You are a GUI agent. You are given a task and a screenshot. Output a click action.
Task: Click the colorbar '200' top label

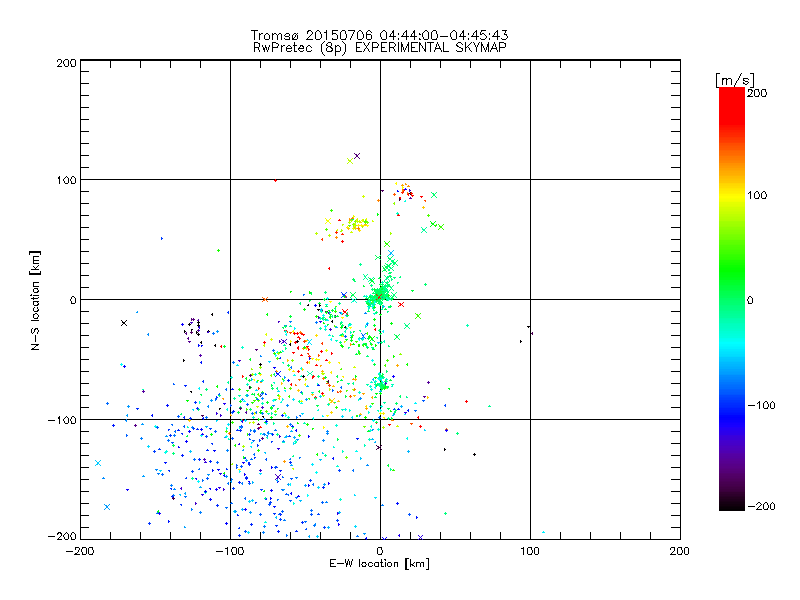click(x=757, y=93)
